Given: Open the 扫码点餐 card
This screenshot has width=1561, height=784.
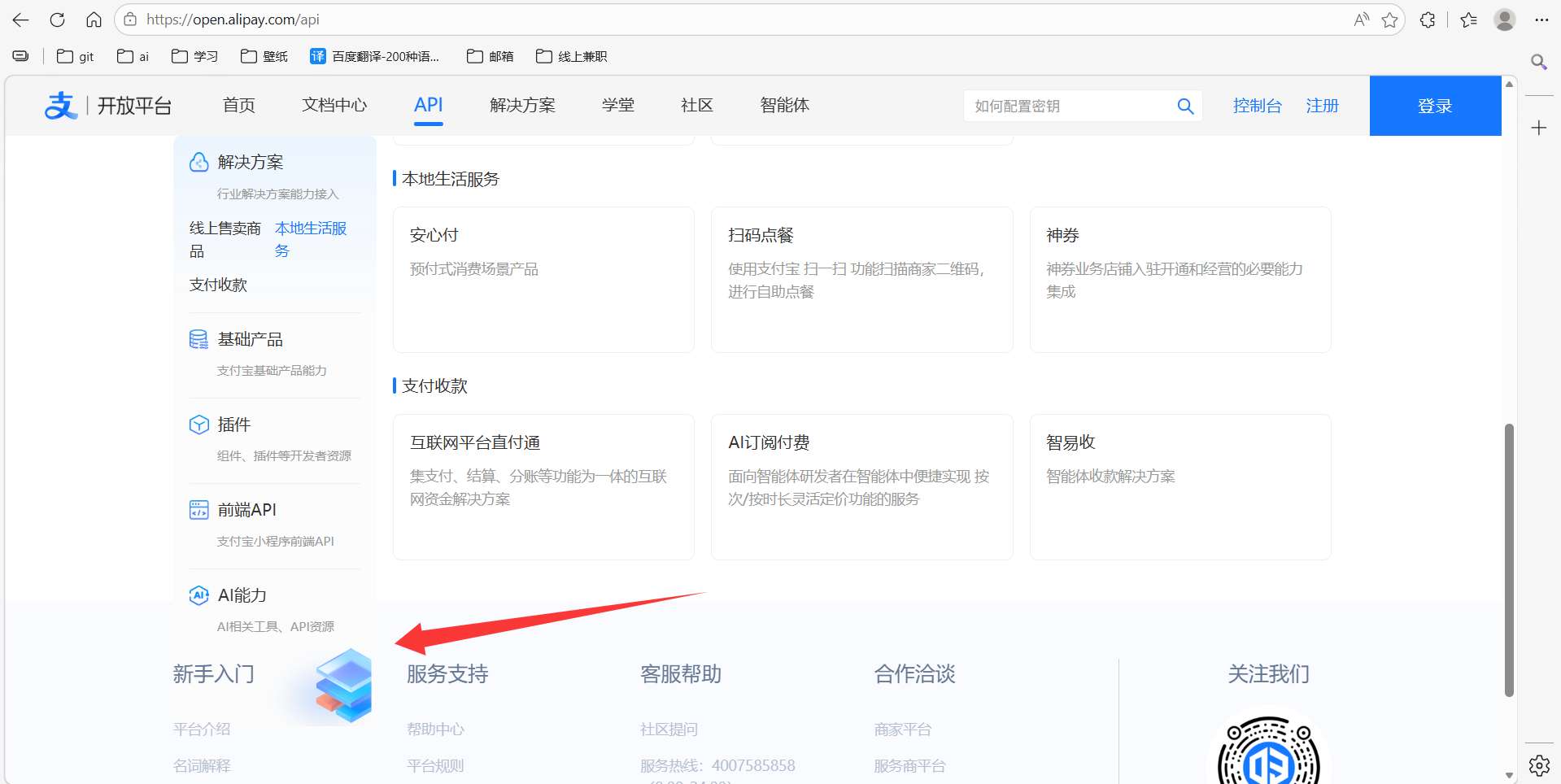Looking at the screenshot, I should (862, 280).
